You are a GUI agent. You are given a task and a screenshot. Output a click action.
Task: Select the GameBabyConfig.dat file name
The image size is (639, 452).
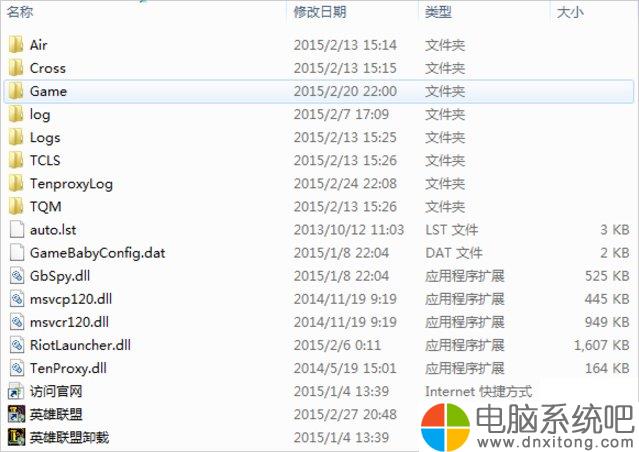click(x=98, y=253)
